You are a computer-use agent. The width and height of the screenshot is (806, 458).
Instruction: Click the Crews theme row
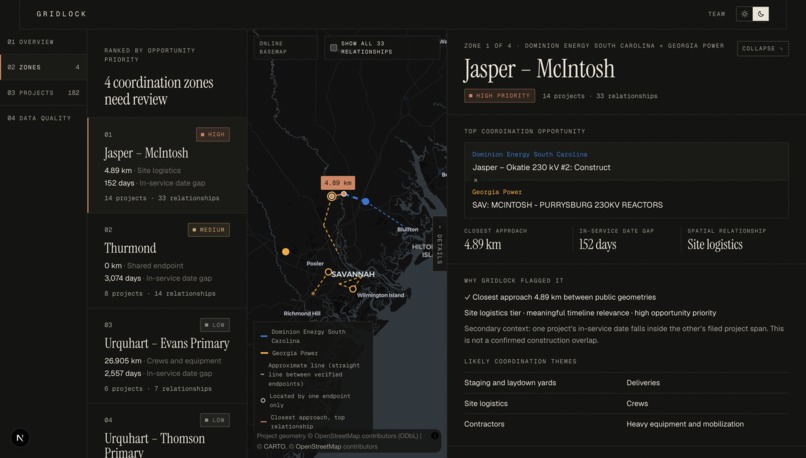point(637,404)
